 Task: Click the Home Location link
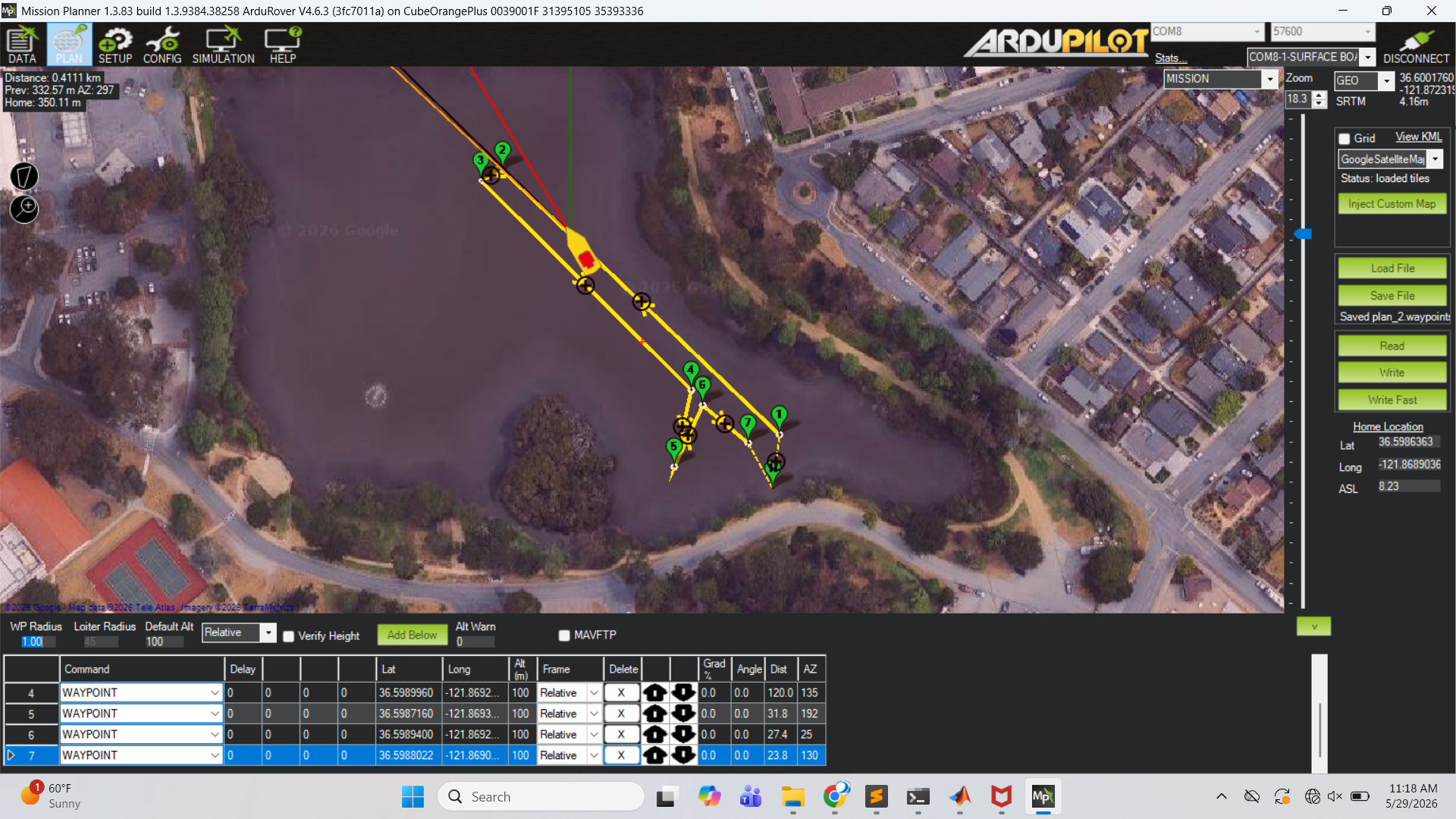point(1388,427)
